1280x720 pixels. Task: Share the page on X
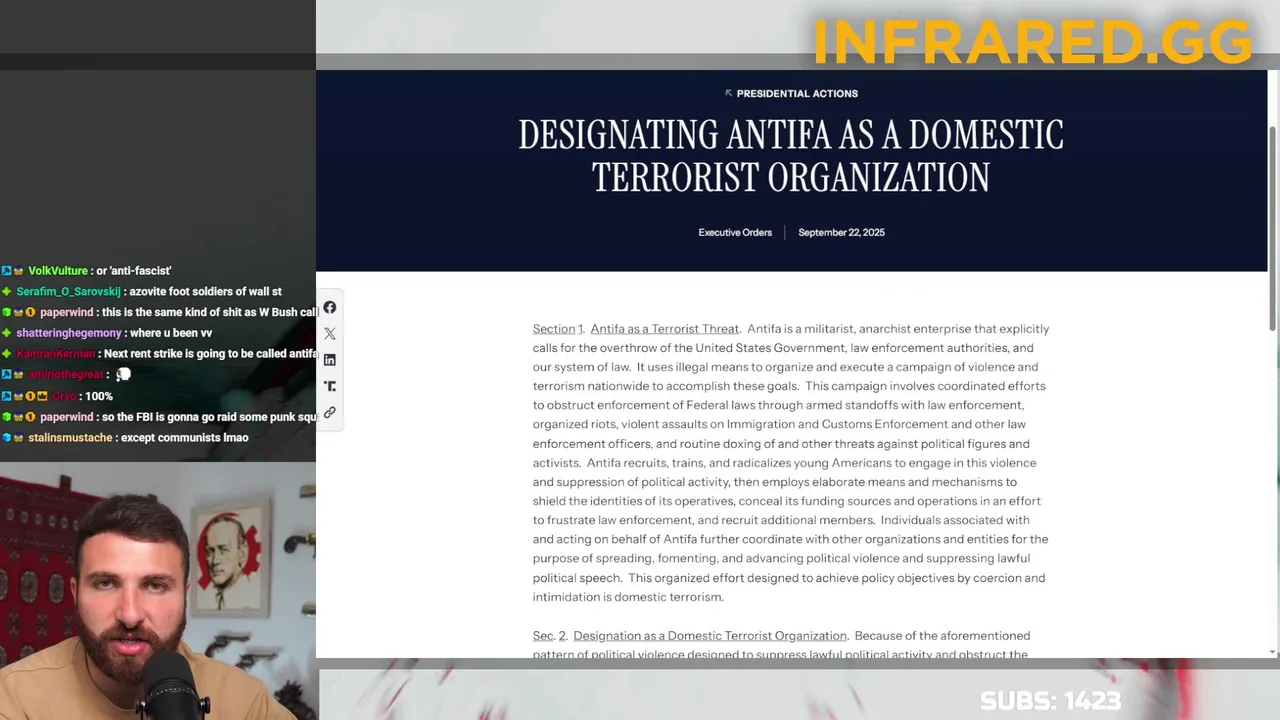pos(330,334)
